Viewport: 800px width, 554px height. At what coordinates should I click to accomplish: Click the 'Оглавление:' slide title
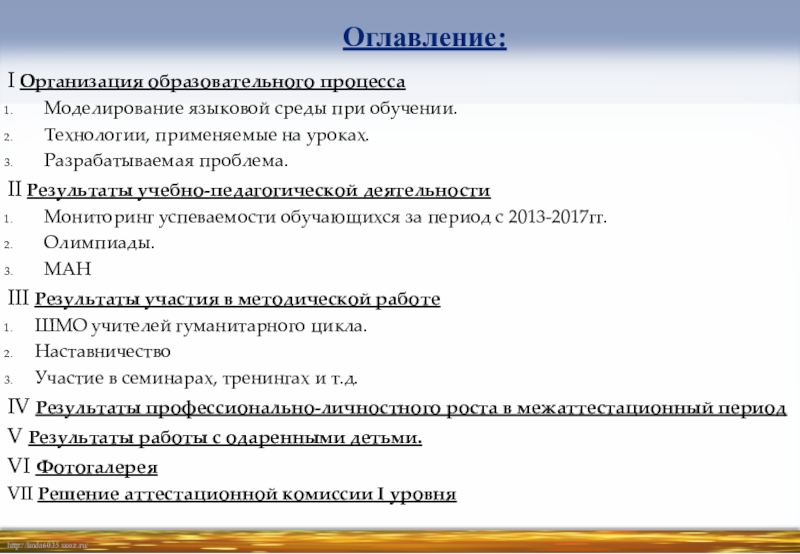[424, 39]
